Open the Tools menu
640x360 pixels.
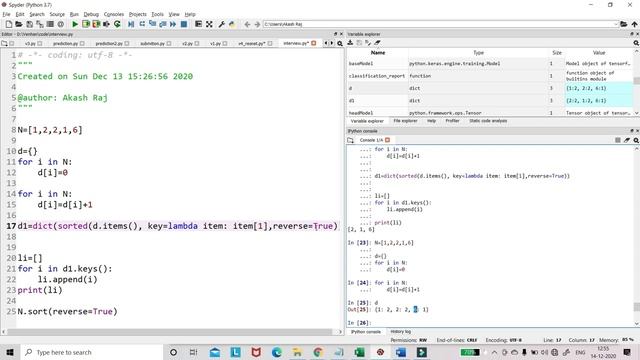(157, 14)
